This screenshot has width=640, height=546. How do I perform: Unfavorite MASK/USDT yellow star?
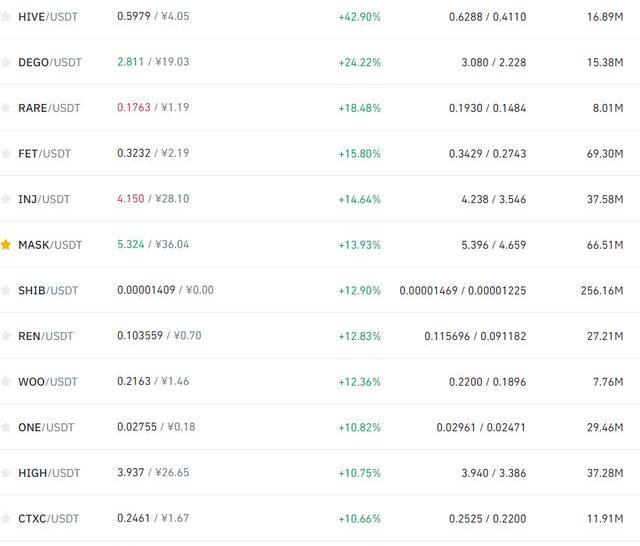(x=6, y=245)
